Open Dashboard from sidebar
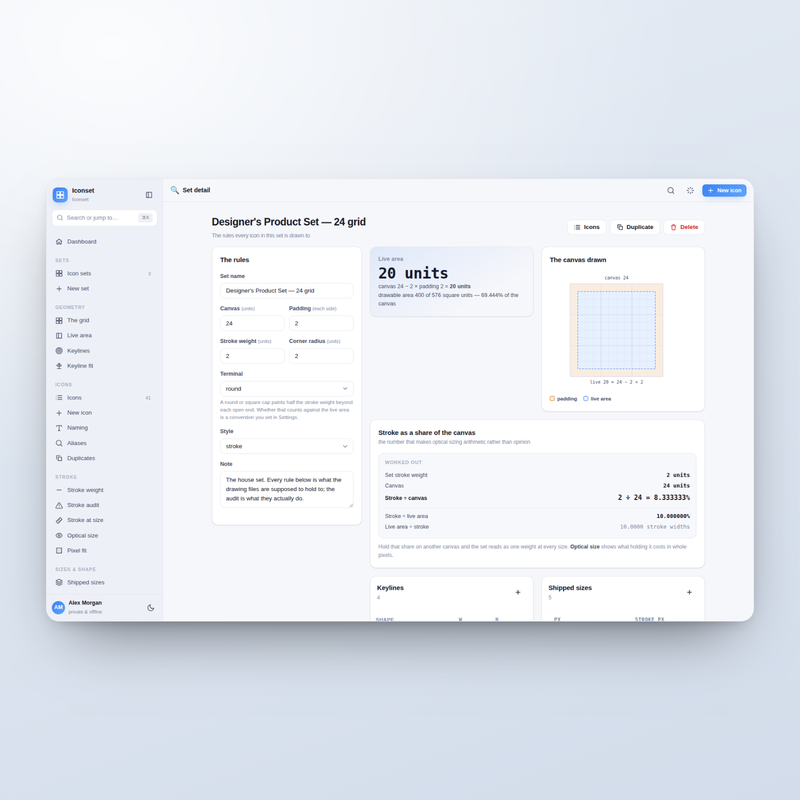This screenshot has height=800, width=800. [x=104, y=242]
